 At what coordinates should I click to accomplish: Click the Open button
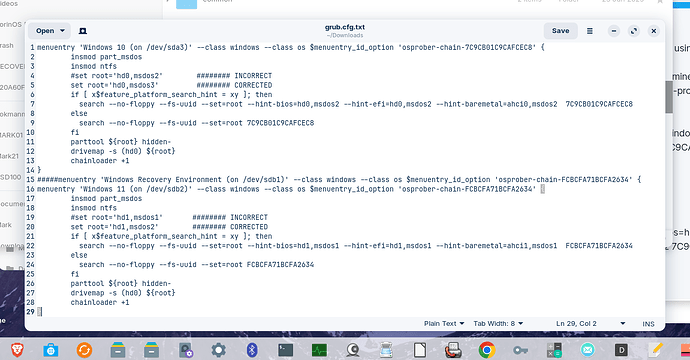coord(45,31)
